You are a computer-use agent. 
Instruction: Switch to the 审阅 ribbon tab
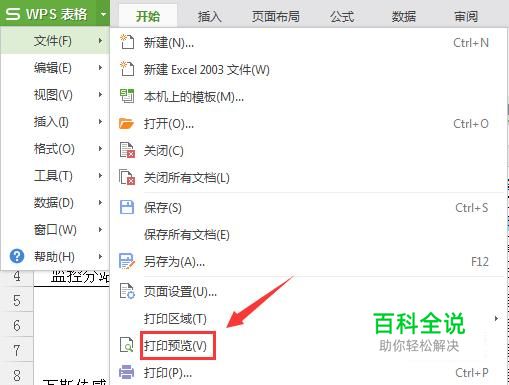466,16
